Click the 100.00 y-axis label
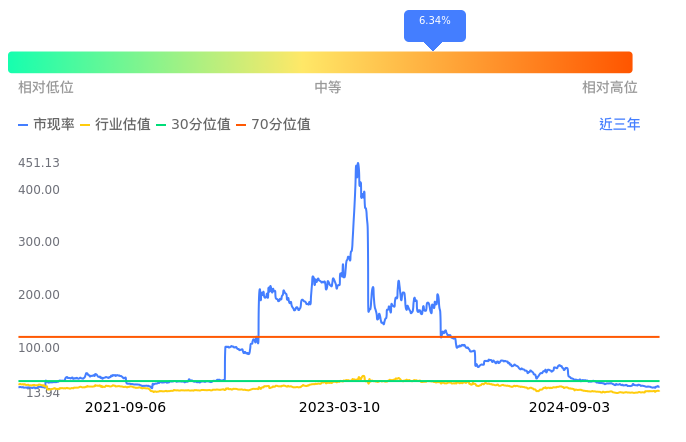Screen dimensions: 686x442 coord(39,348)
